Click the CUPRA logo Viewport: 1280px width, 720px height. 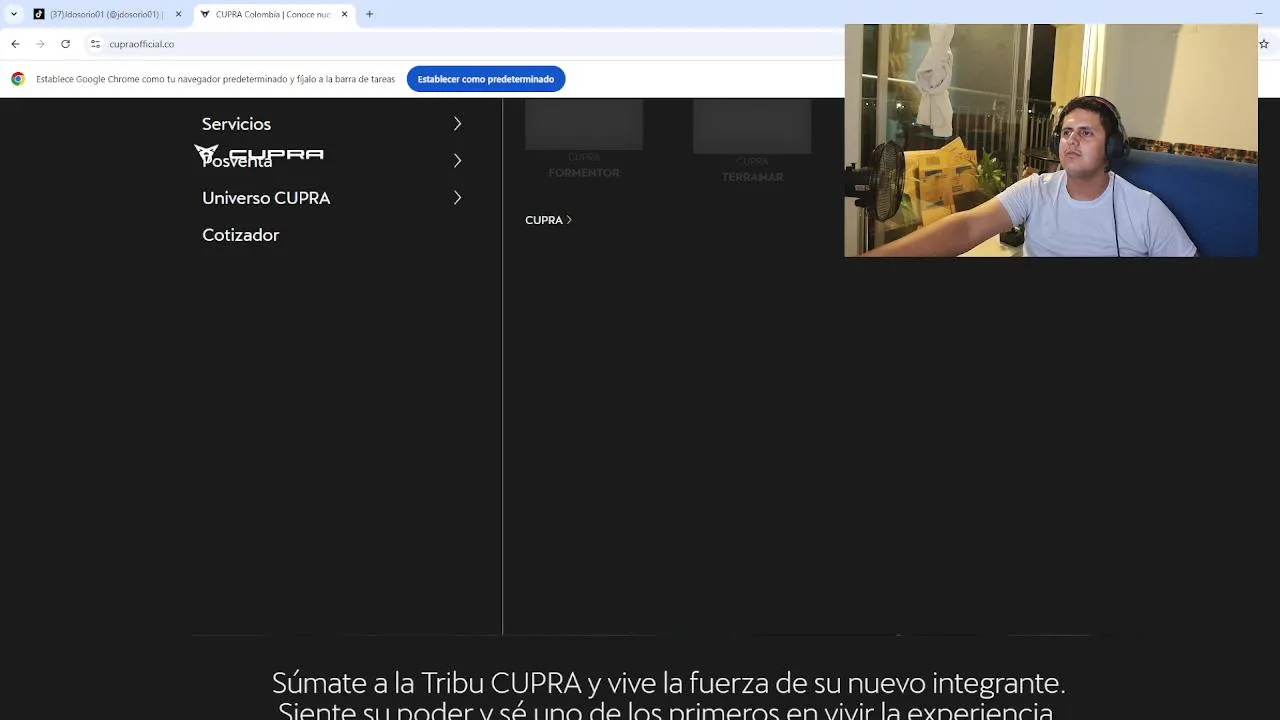pos(259,154)
